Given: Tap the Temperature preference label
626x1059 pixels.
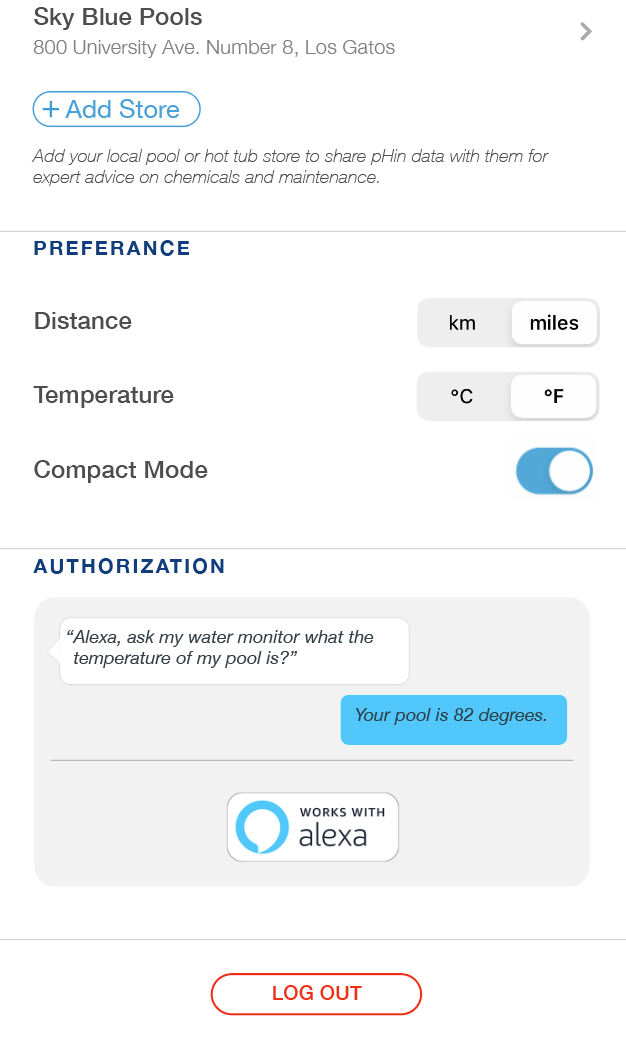Looking at the screenshot, I should [x=104, y=395].
